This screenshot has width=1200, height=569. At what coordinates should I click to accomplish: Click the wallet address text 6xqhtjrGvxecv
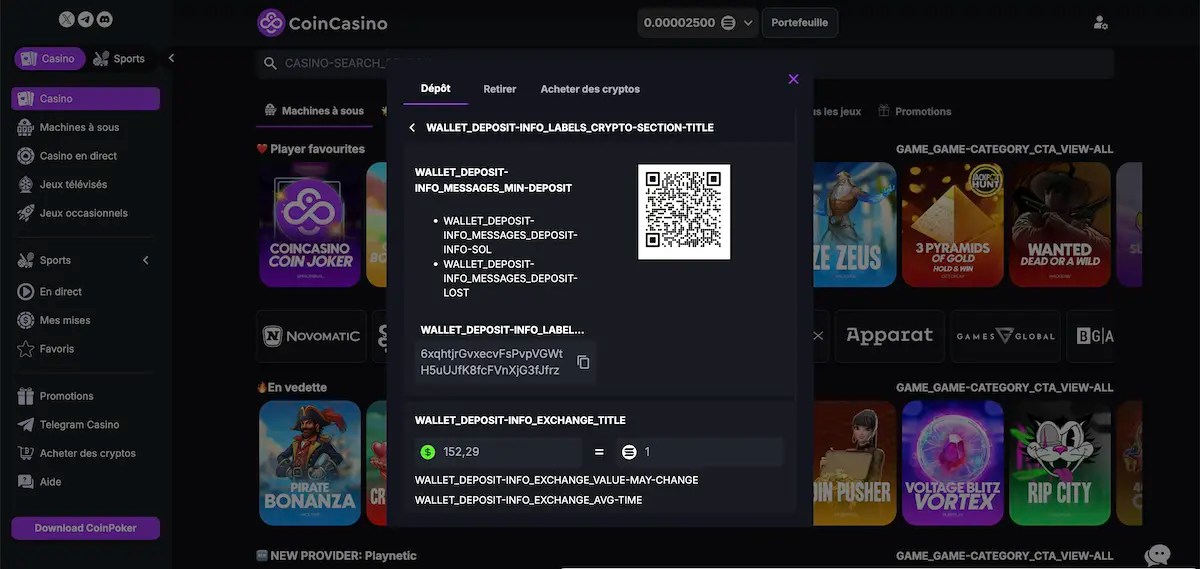click(492, 362)
